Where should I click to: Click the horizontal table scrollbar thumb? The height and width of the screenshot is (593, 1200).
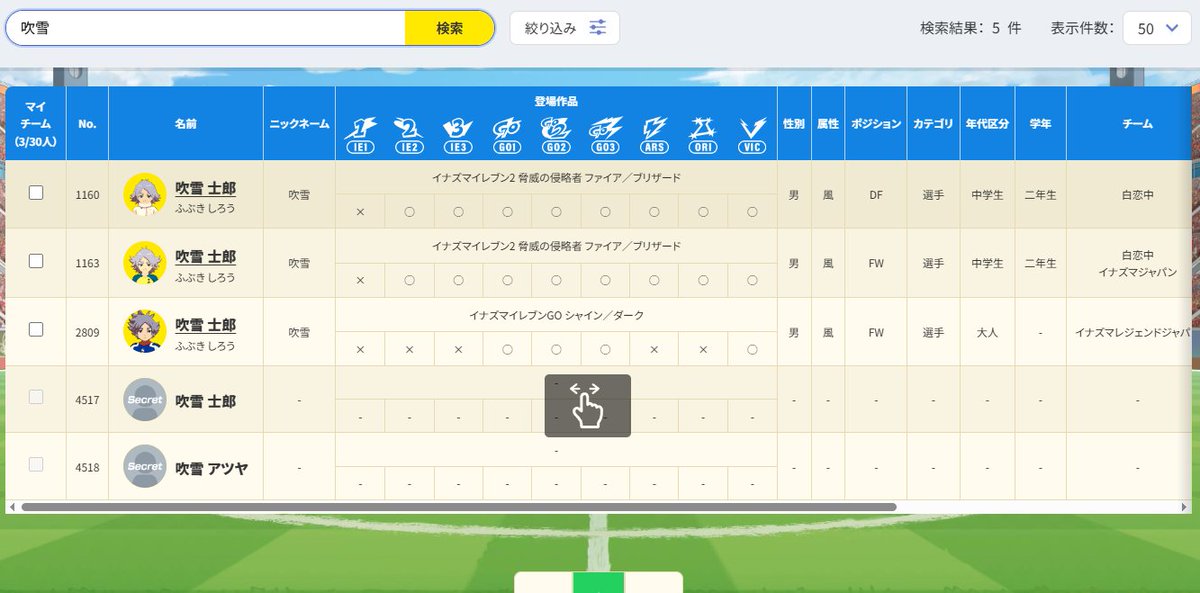click(459, 507)
